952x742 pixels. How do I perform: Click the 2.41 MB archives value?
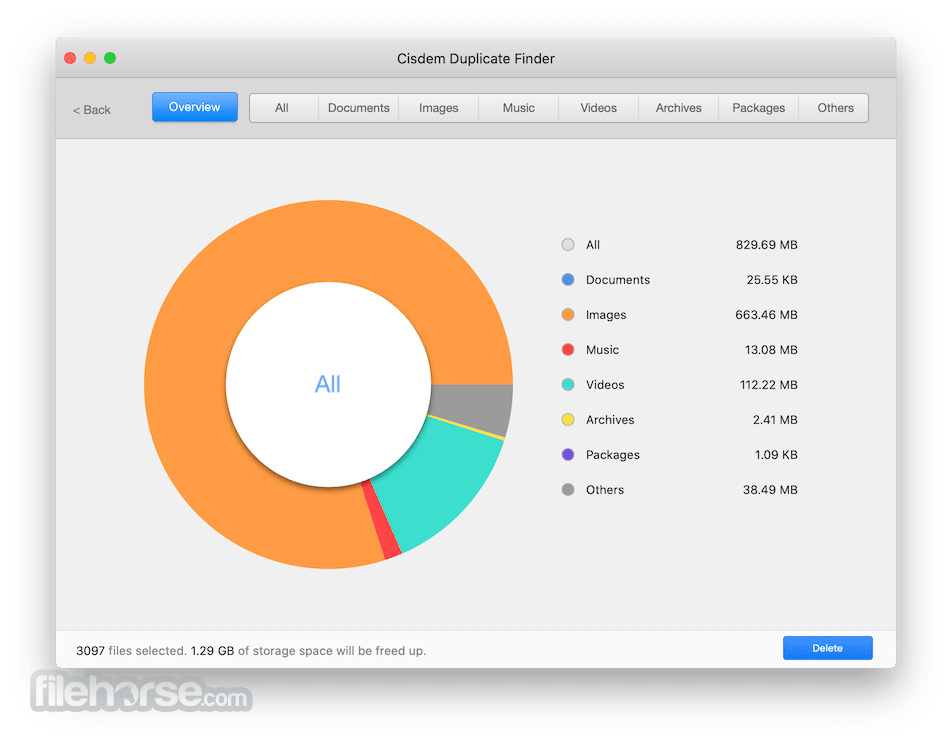(x=775, y=420)
